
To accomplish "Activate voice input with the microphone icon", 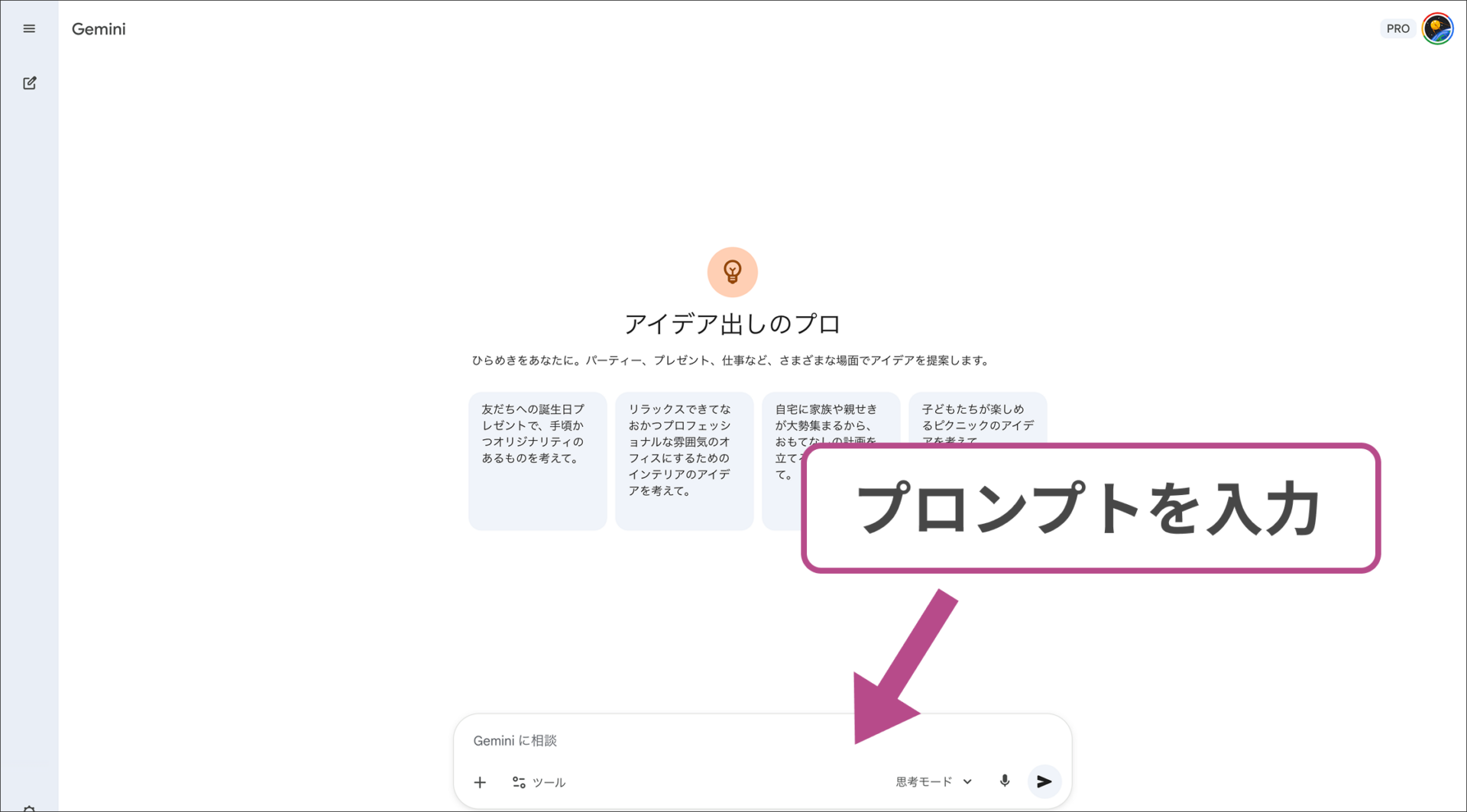I will click(x=1004, y=781).
